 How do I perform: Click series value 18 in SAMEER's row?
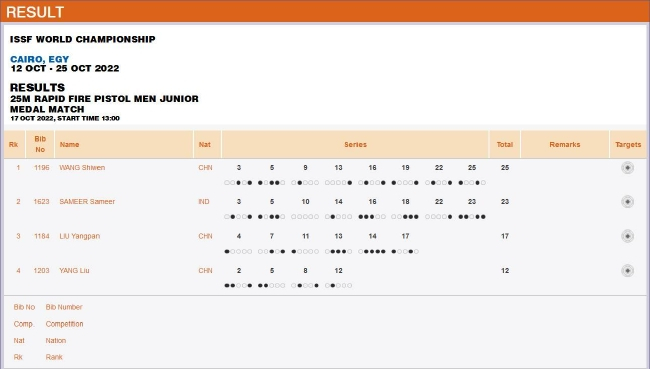click(x=405, y=201)
